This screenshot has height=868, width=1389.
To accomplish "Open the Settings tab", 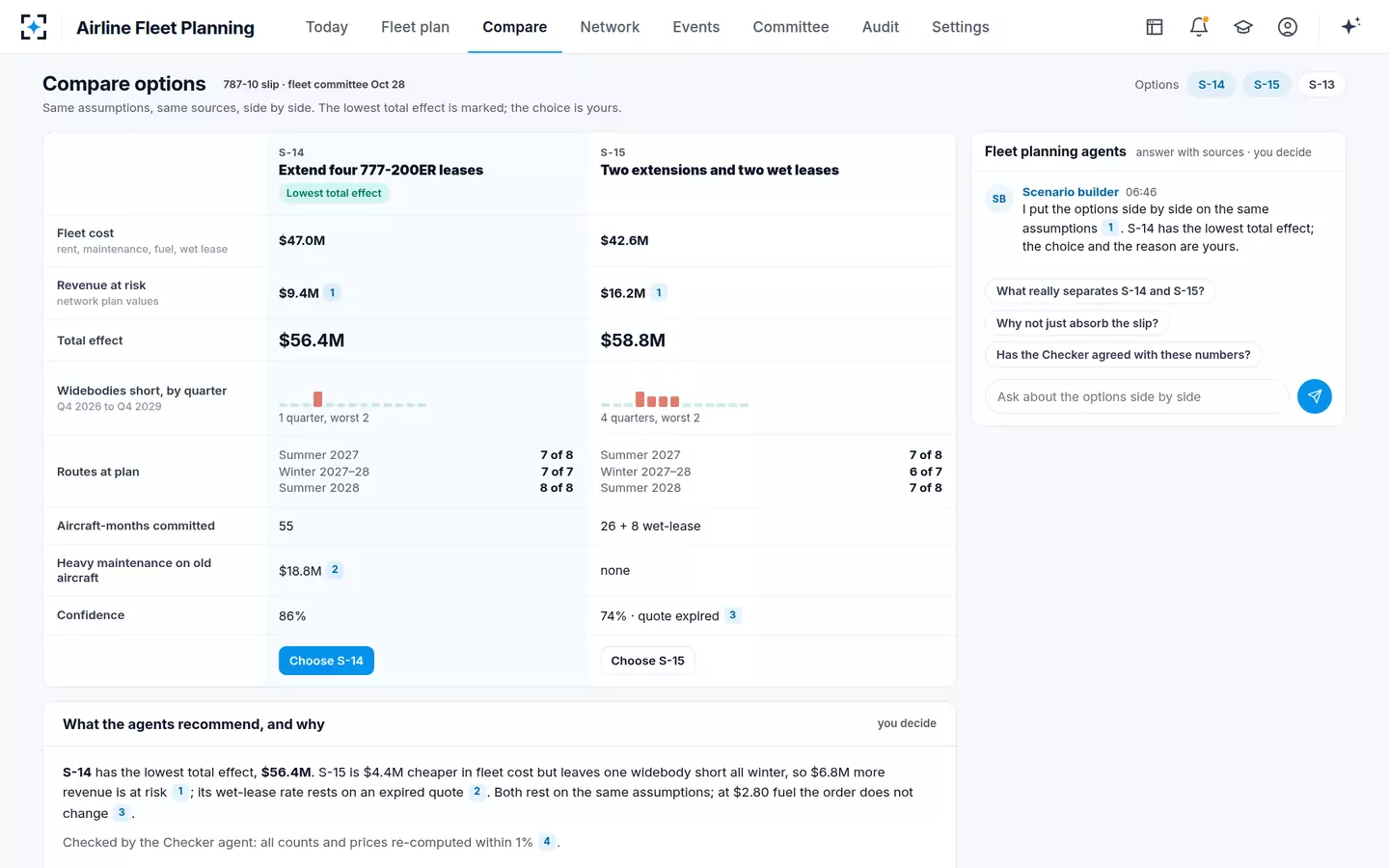I will [961, 27].
